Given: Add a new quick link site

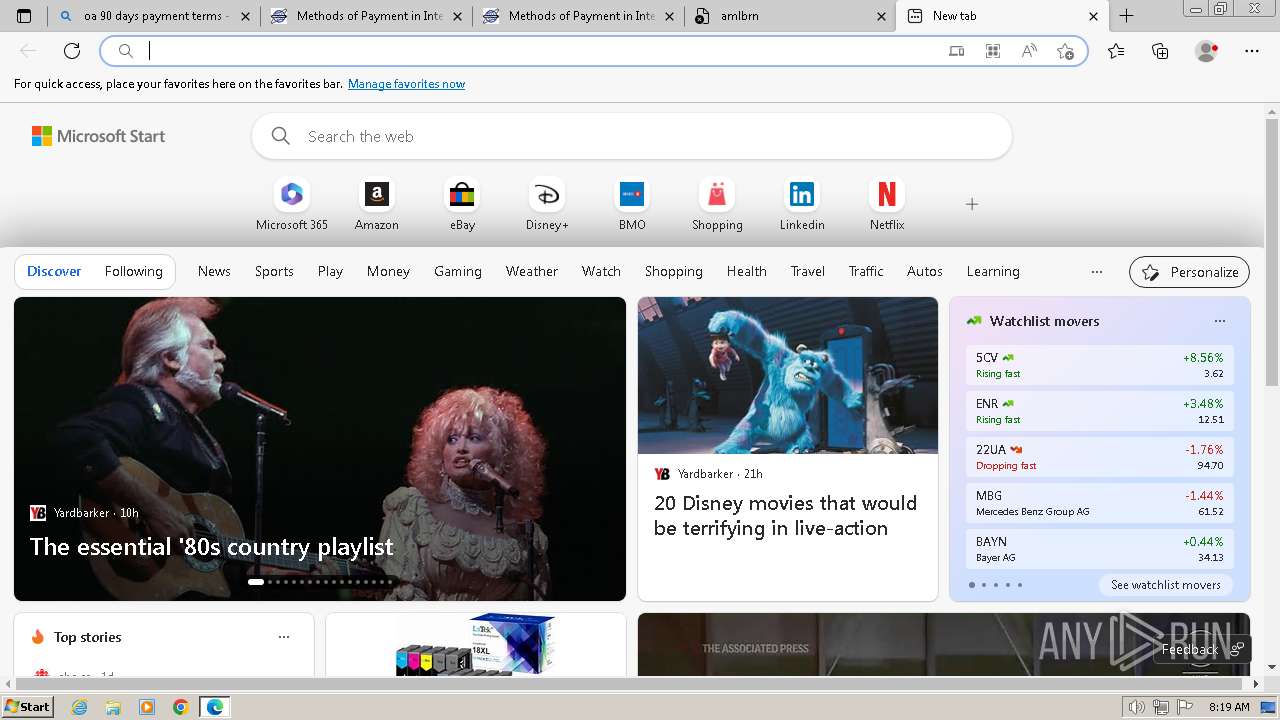Looking at the screenshot, I should pos(971,204).
